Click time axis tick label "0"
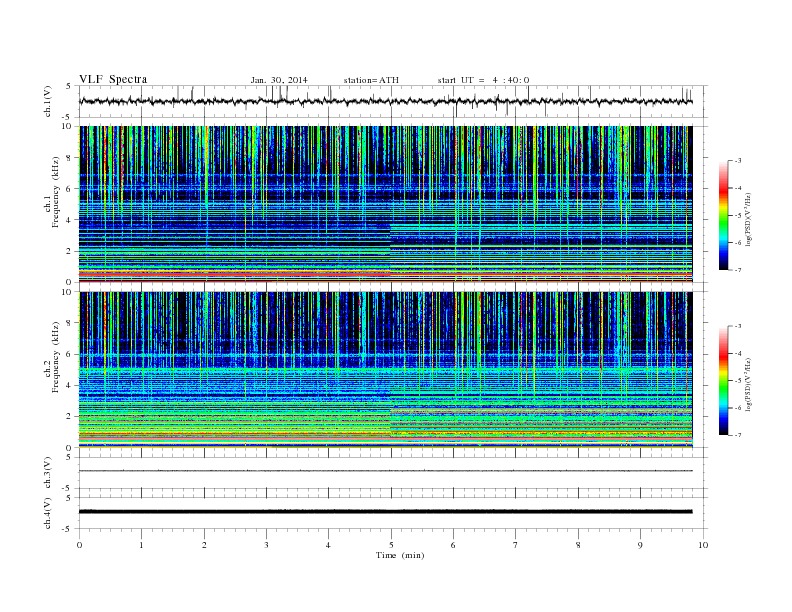The width and height of the screenshot is (792, 612). 79,545
